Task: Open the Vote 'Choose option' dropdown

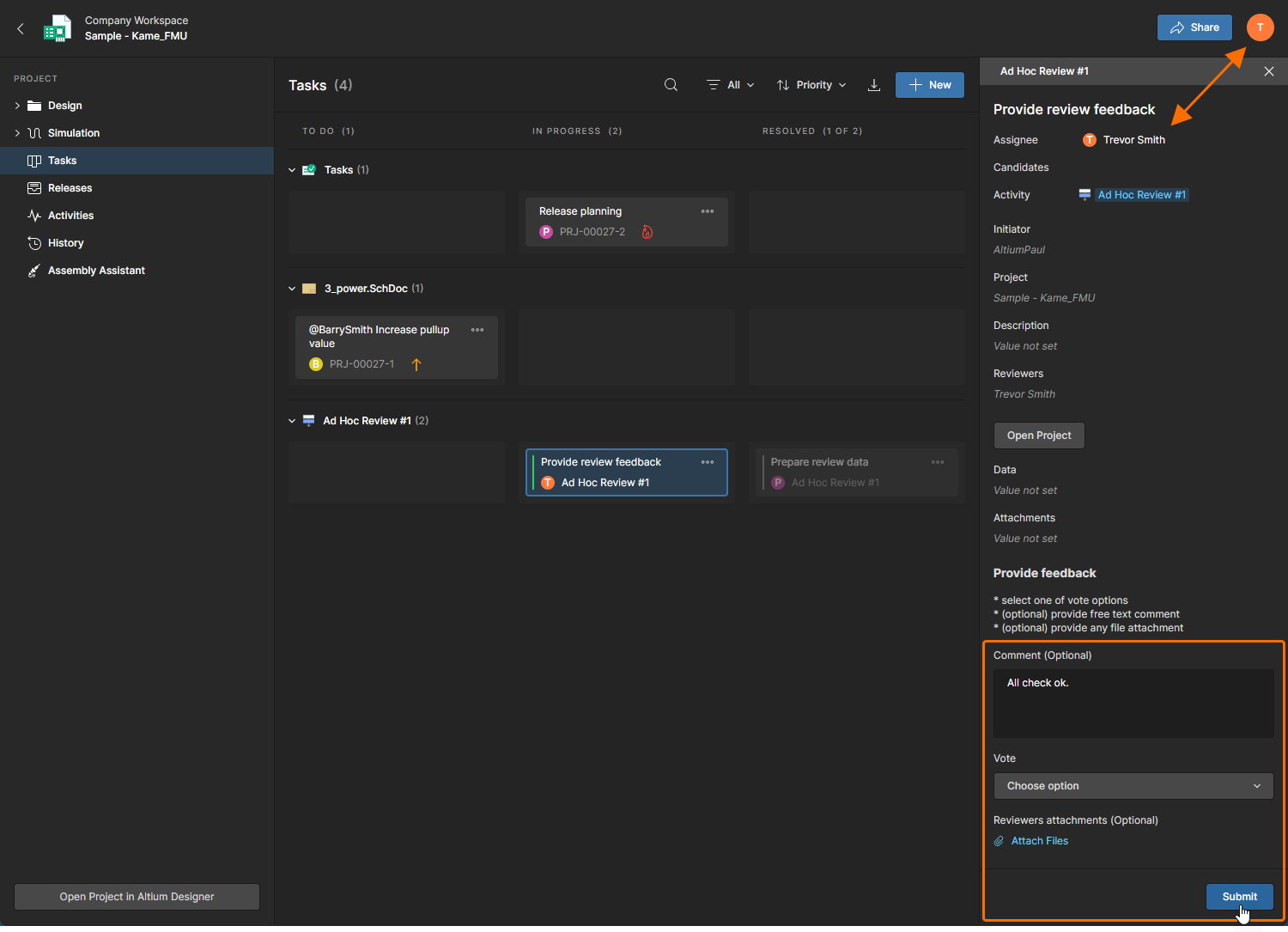Action: (1133, 786)
